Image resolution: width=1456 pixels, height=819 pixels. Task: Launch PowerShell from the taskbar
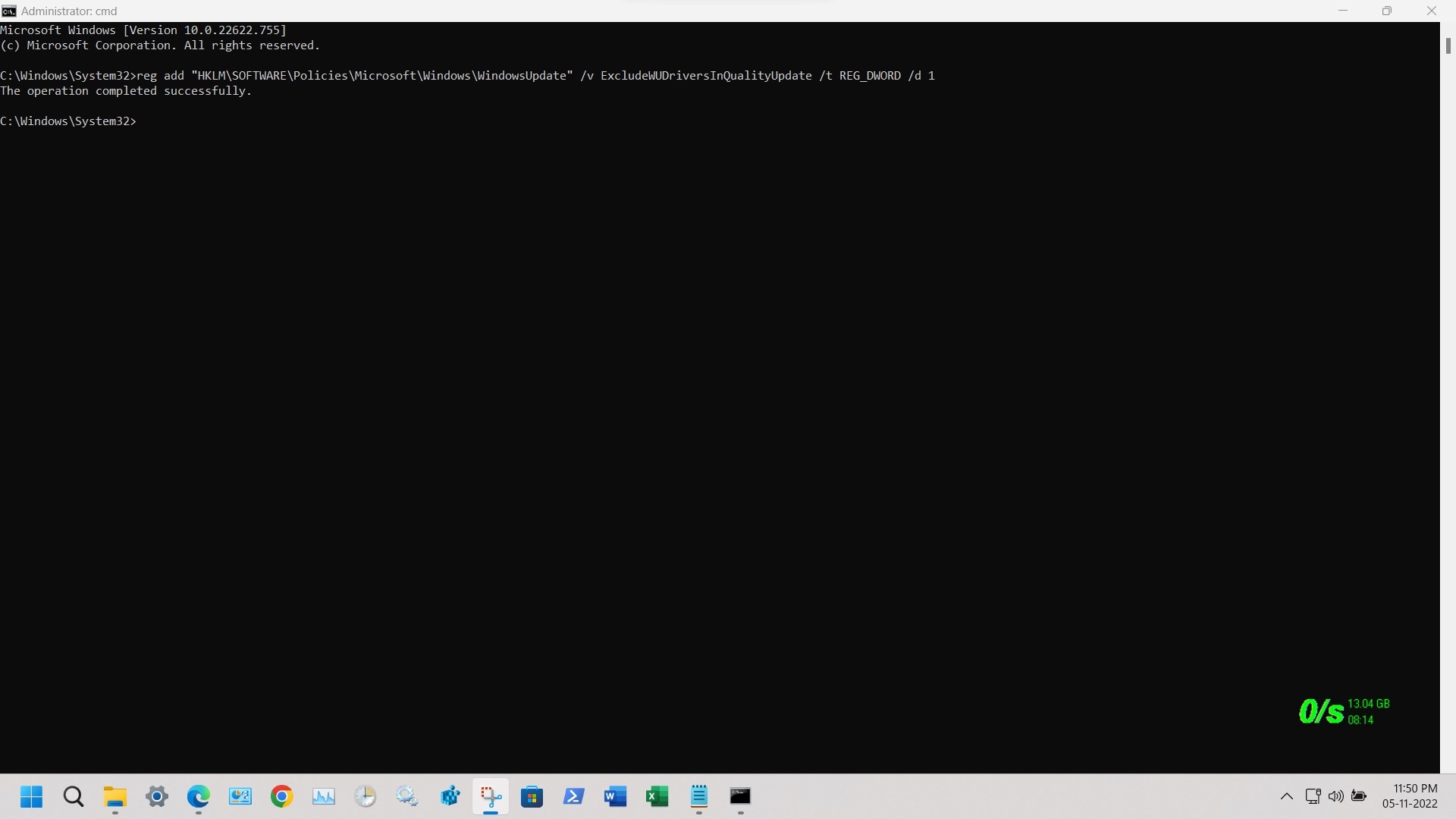(x=574, y=796)
